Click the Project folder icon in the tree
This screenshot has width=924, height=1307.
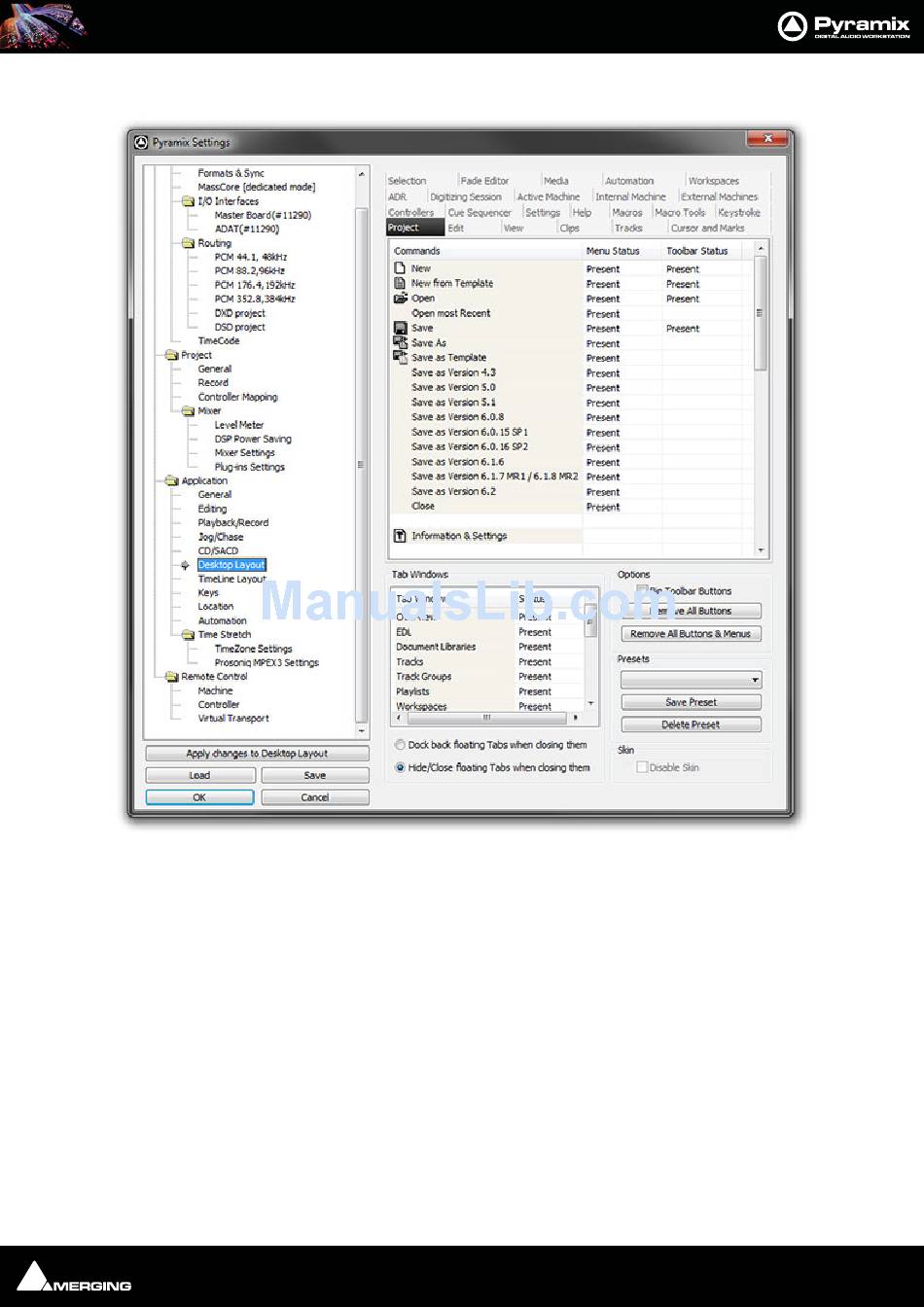tap(172, 355)
